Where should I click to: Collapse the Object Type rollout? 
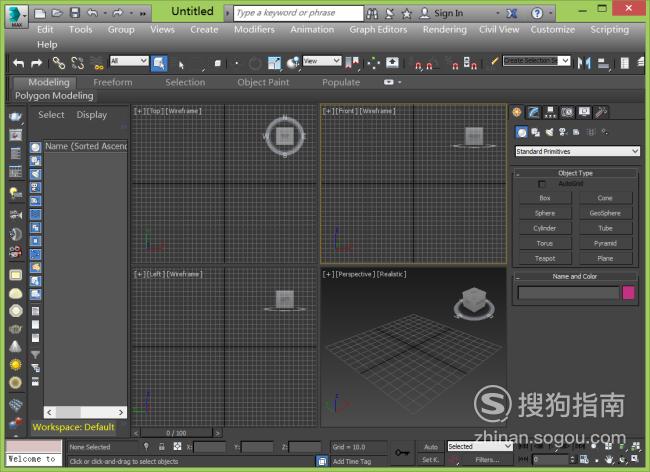point(575,173)
